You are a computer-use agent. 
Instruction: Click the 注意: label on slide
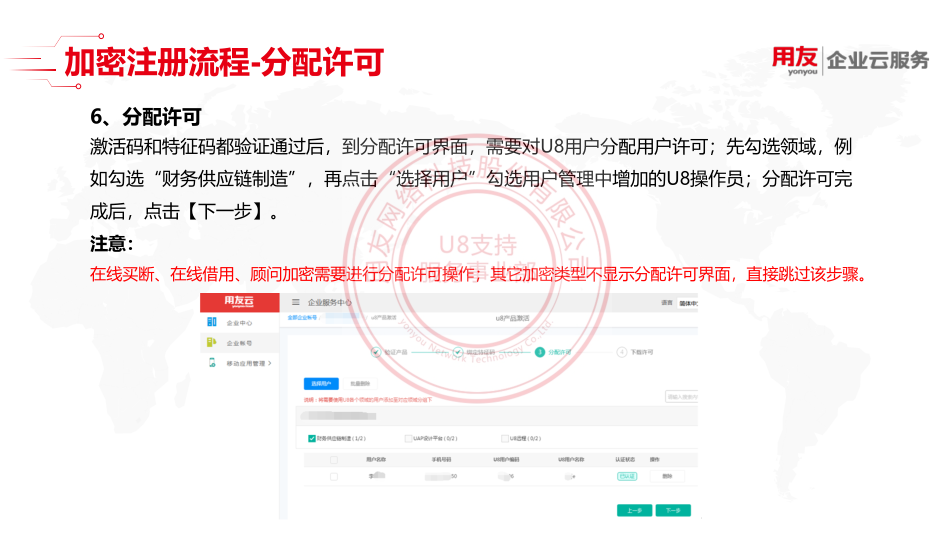tap(111, 244)
